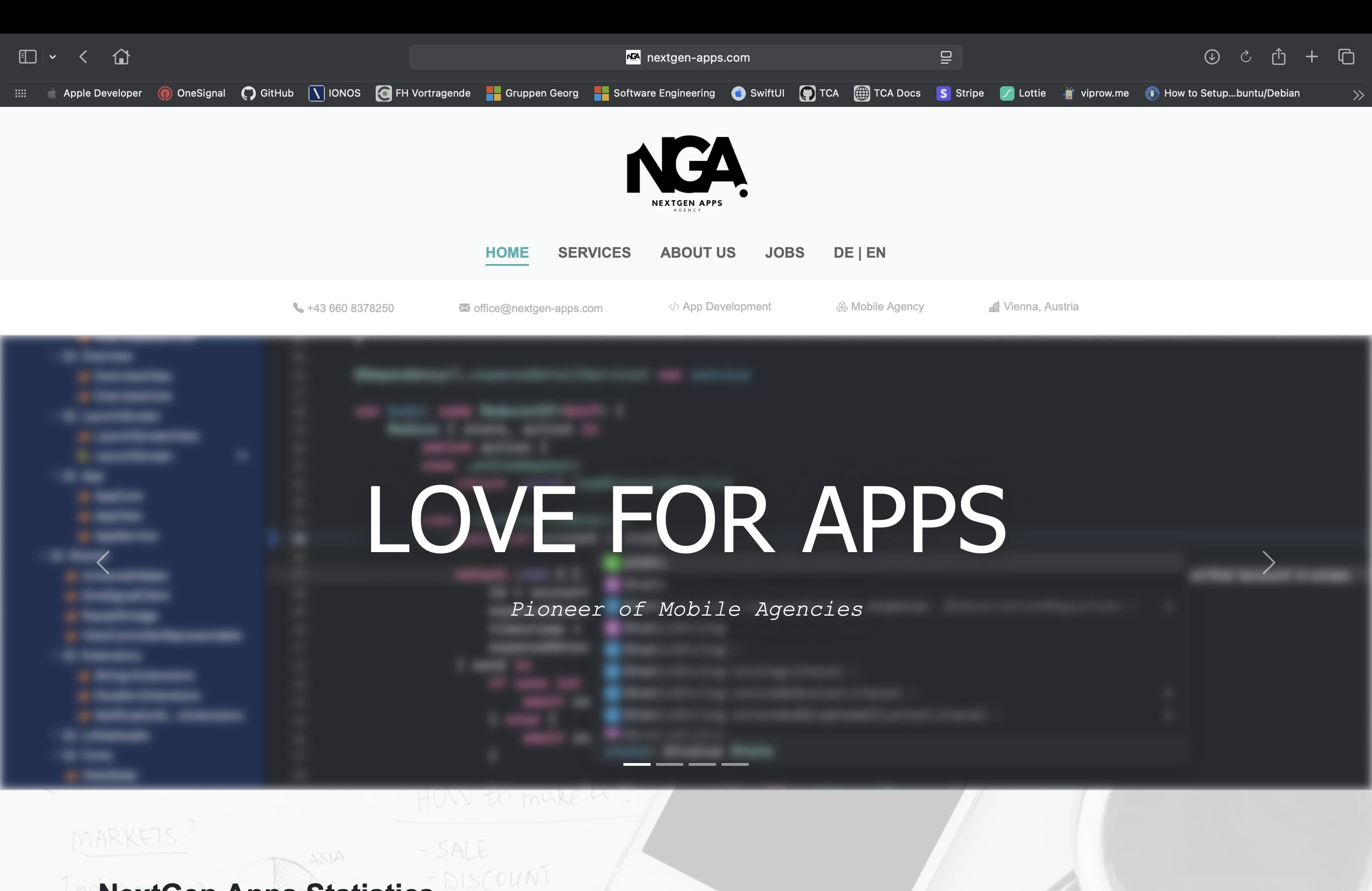Select the second carousel indicator
Image resolution: width=1372 pixels, height=891 pixels.
click(669, 764)
